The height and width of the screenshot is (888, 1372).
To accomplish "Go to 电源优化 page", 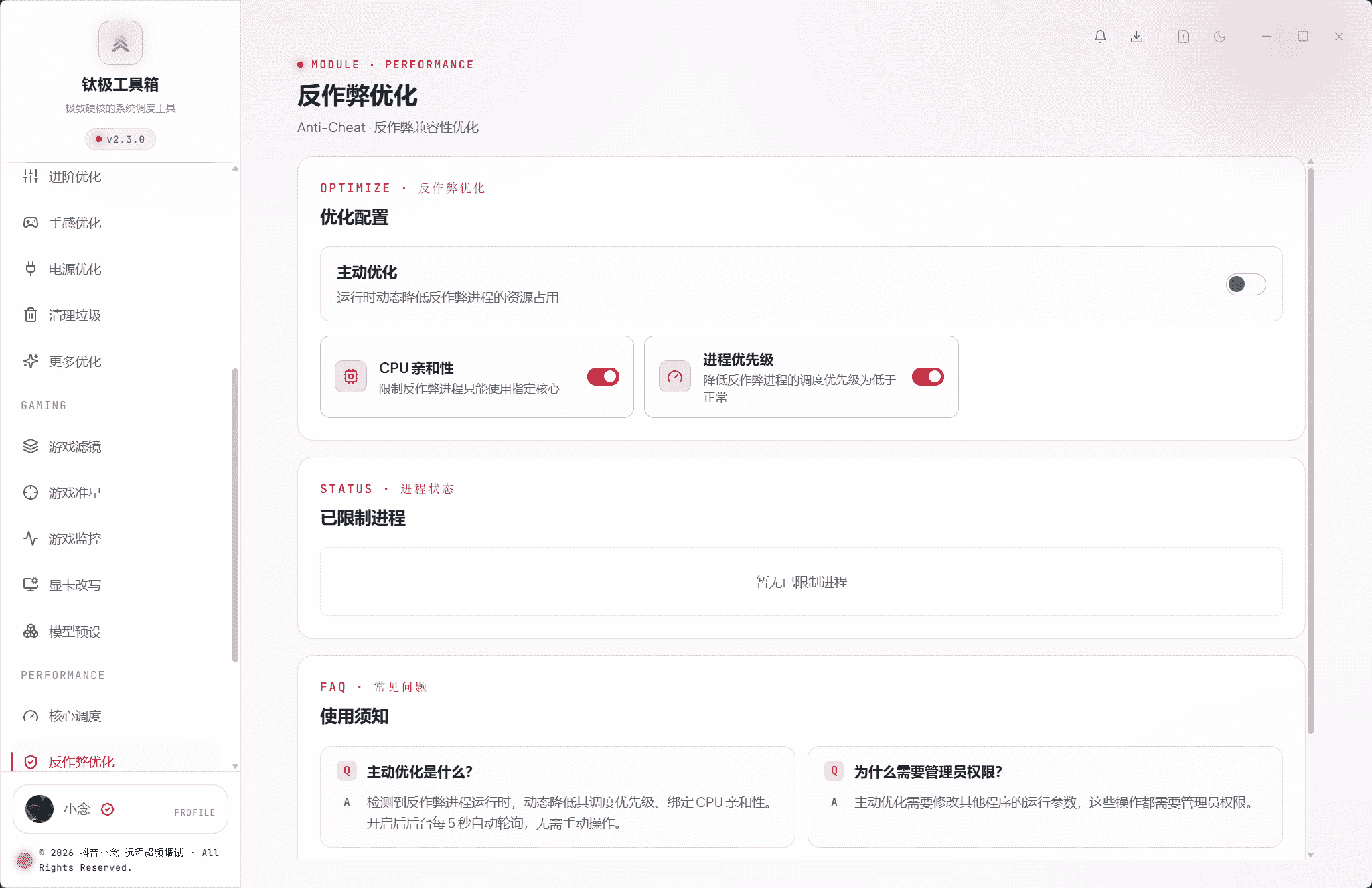I will point(115,269).
